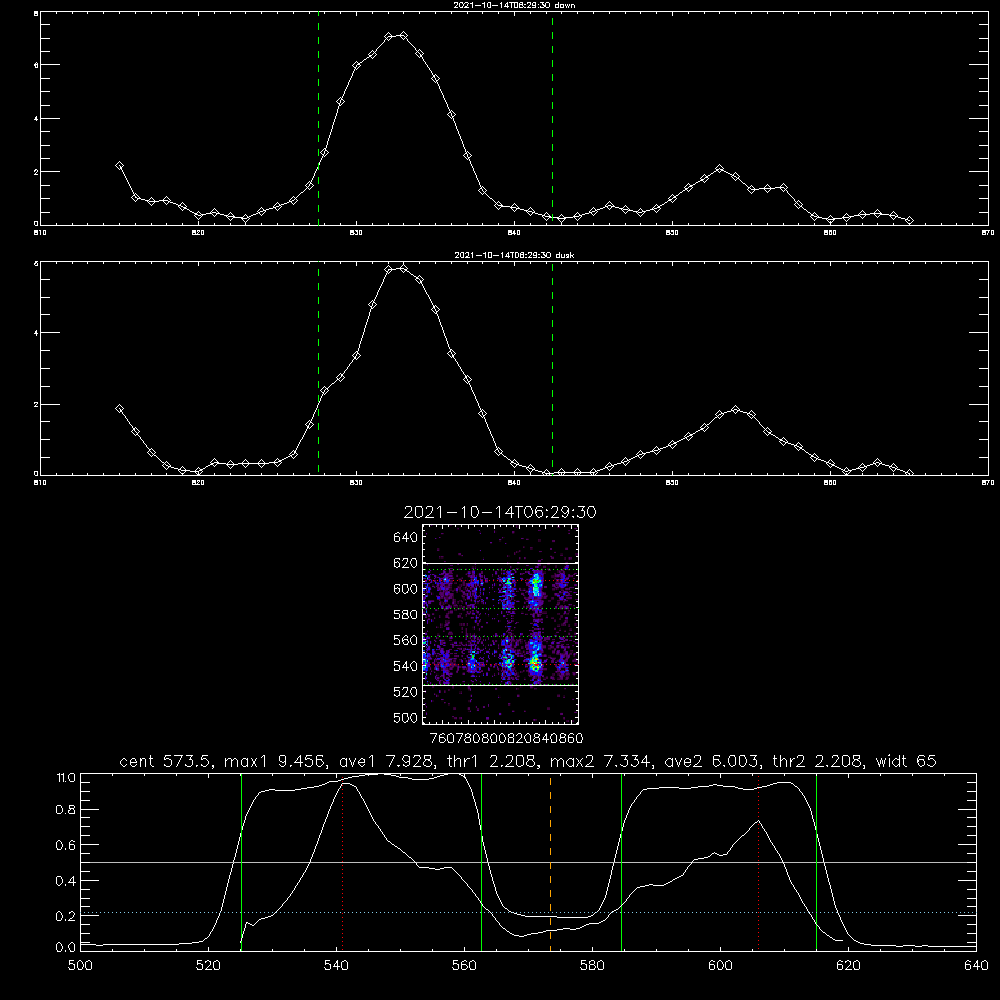Click the '0.0' y-axis label of bottom plot
Viewport: 1000px width, 1000px height.
[66, 948]
